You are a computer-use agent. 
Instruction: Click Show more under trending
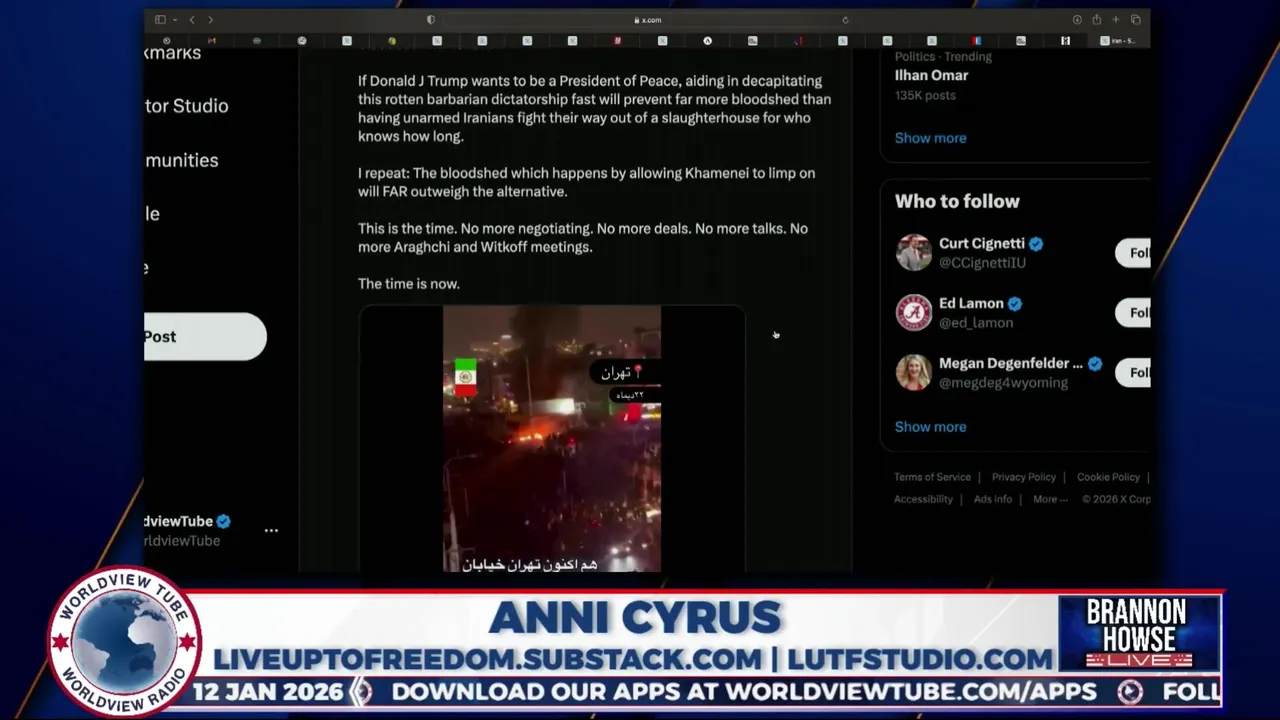930,138
